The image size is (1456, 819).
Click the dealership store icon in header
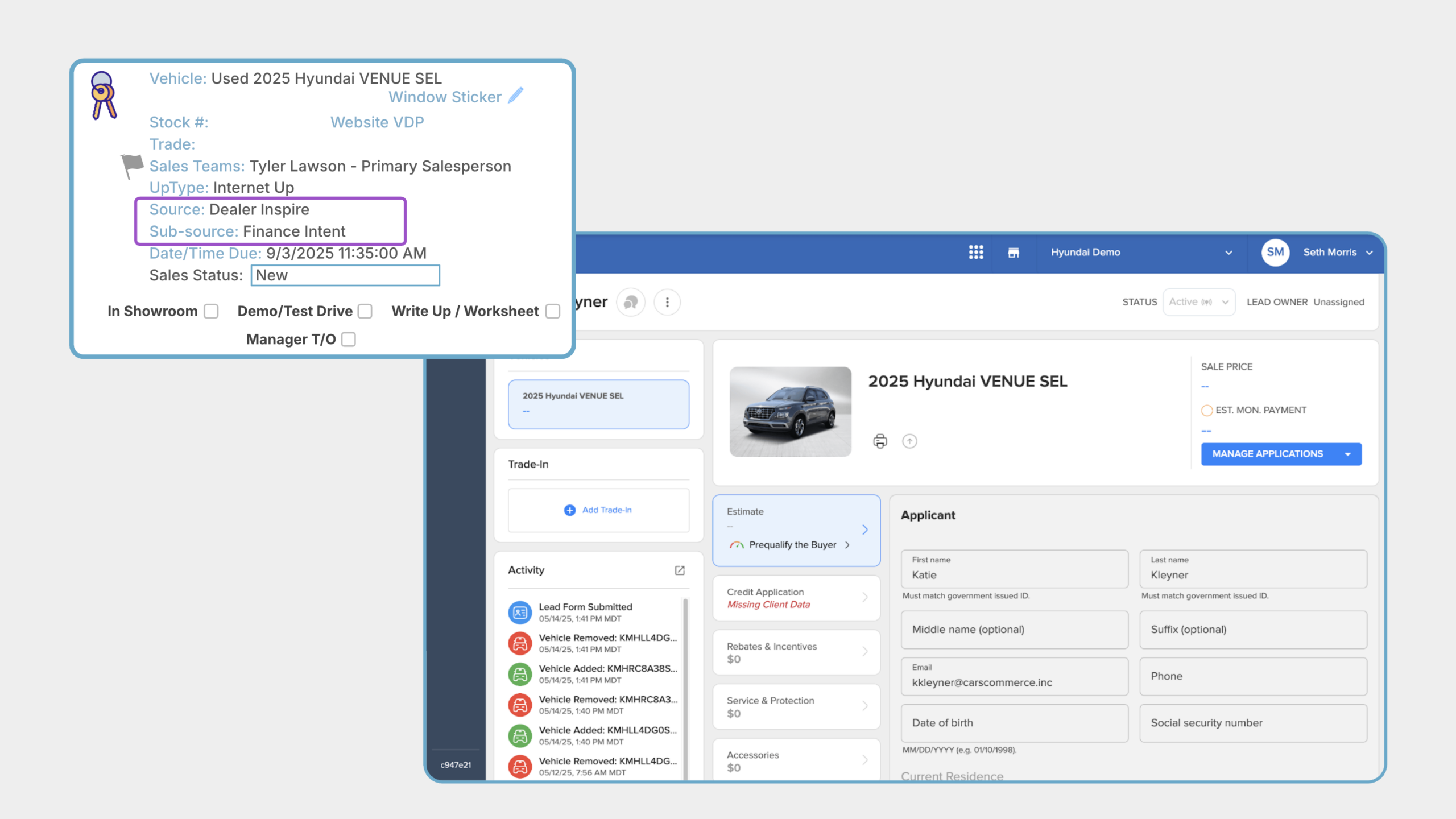1014,253
